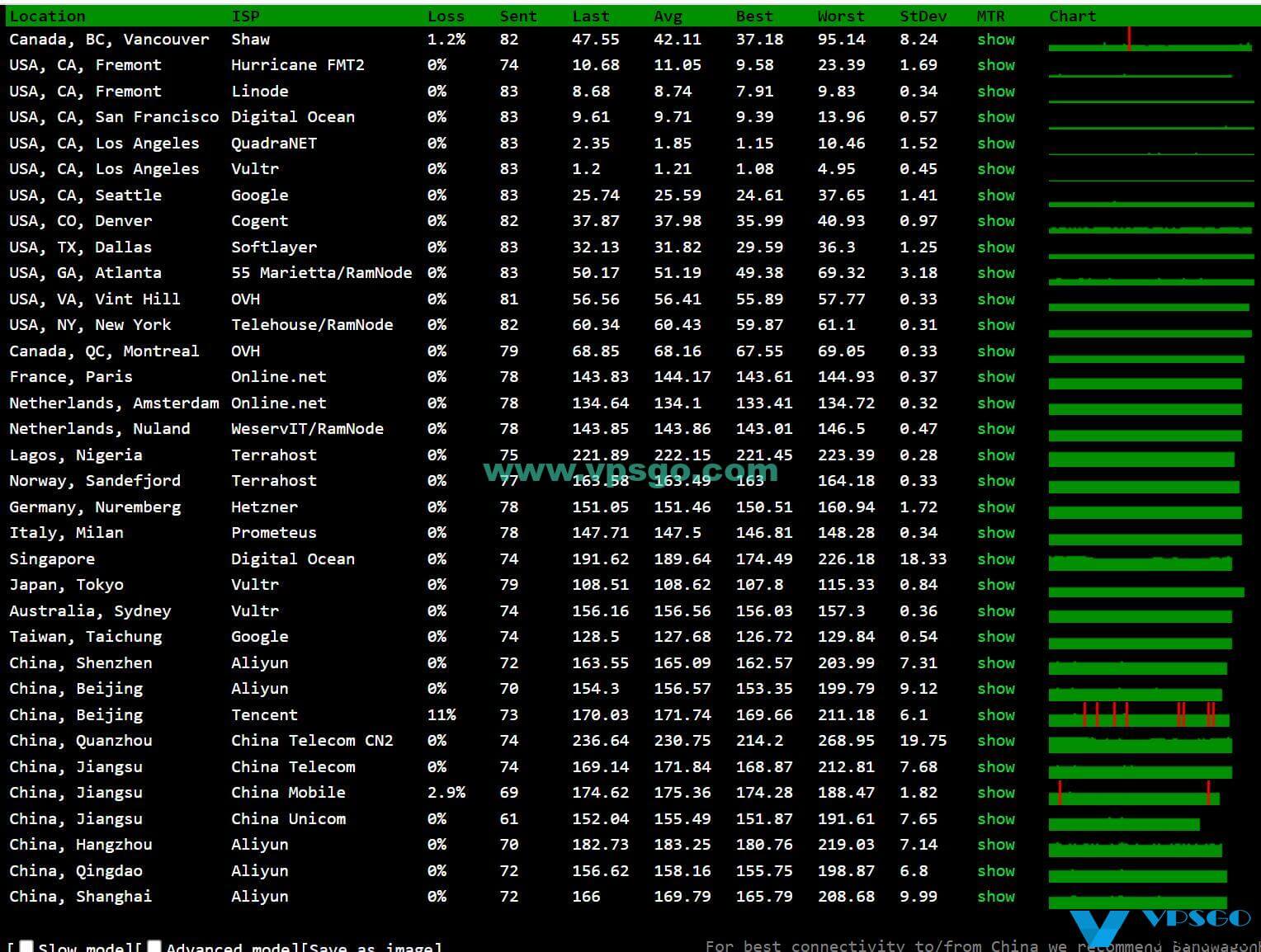
Task: Enable the Advanced mode checkbox
Action: point(153,946)
